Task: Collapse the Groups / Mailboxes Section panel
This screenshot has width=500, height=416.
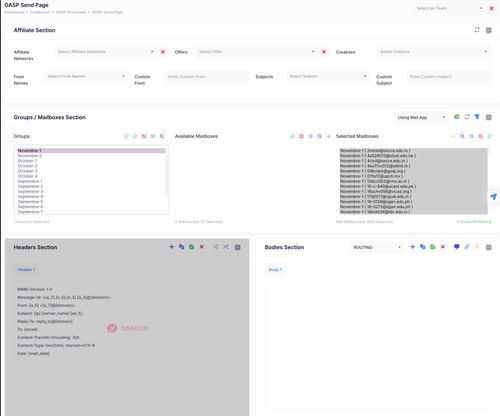Action: [489, 117]
